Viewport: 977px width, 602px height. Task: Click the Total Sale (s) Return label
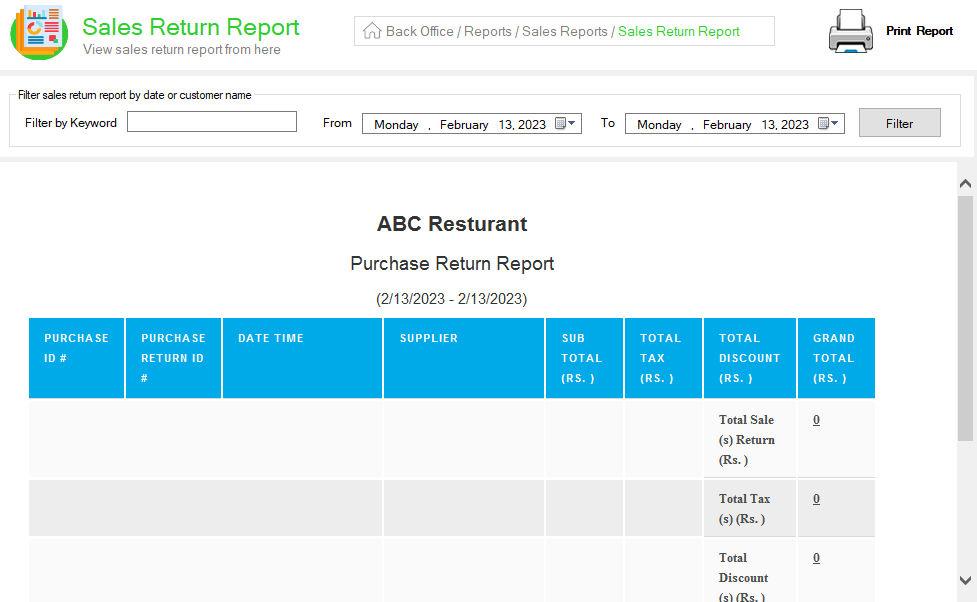click(x=747, y=440)
